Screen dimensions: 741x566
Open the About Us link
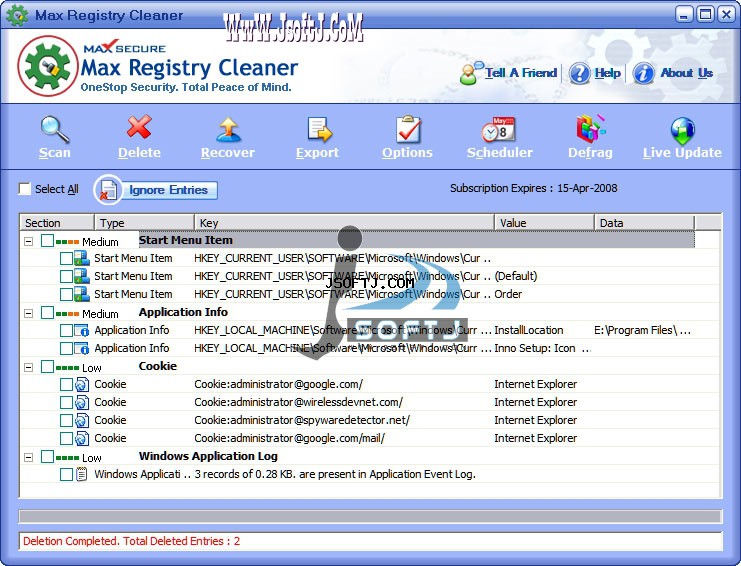687,73
